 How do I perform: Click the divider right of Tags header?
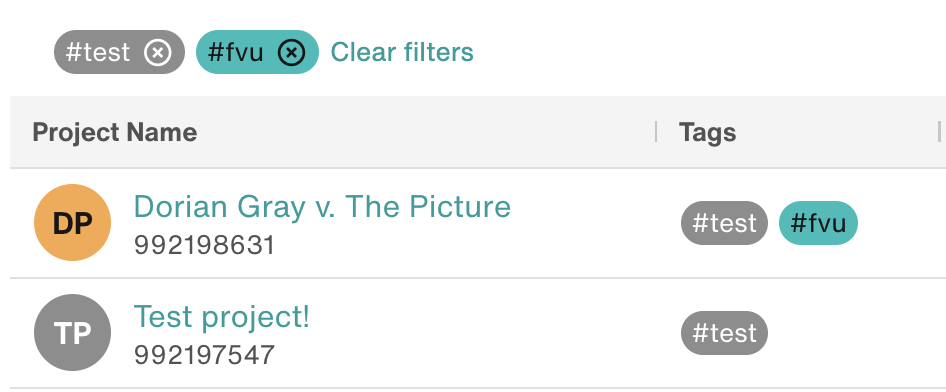tap(939, 131)
